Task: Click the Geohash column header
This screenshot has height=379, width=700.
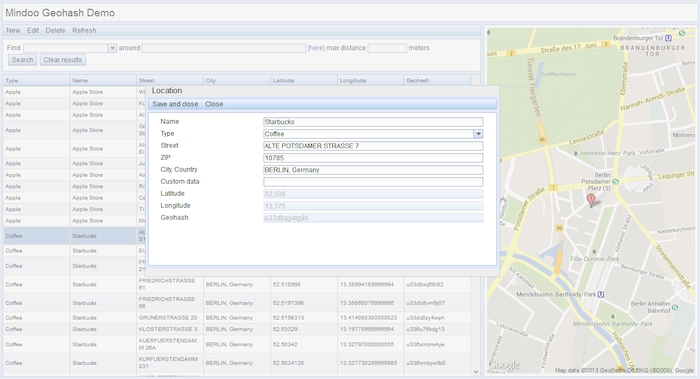Action: pos(438,80)
